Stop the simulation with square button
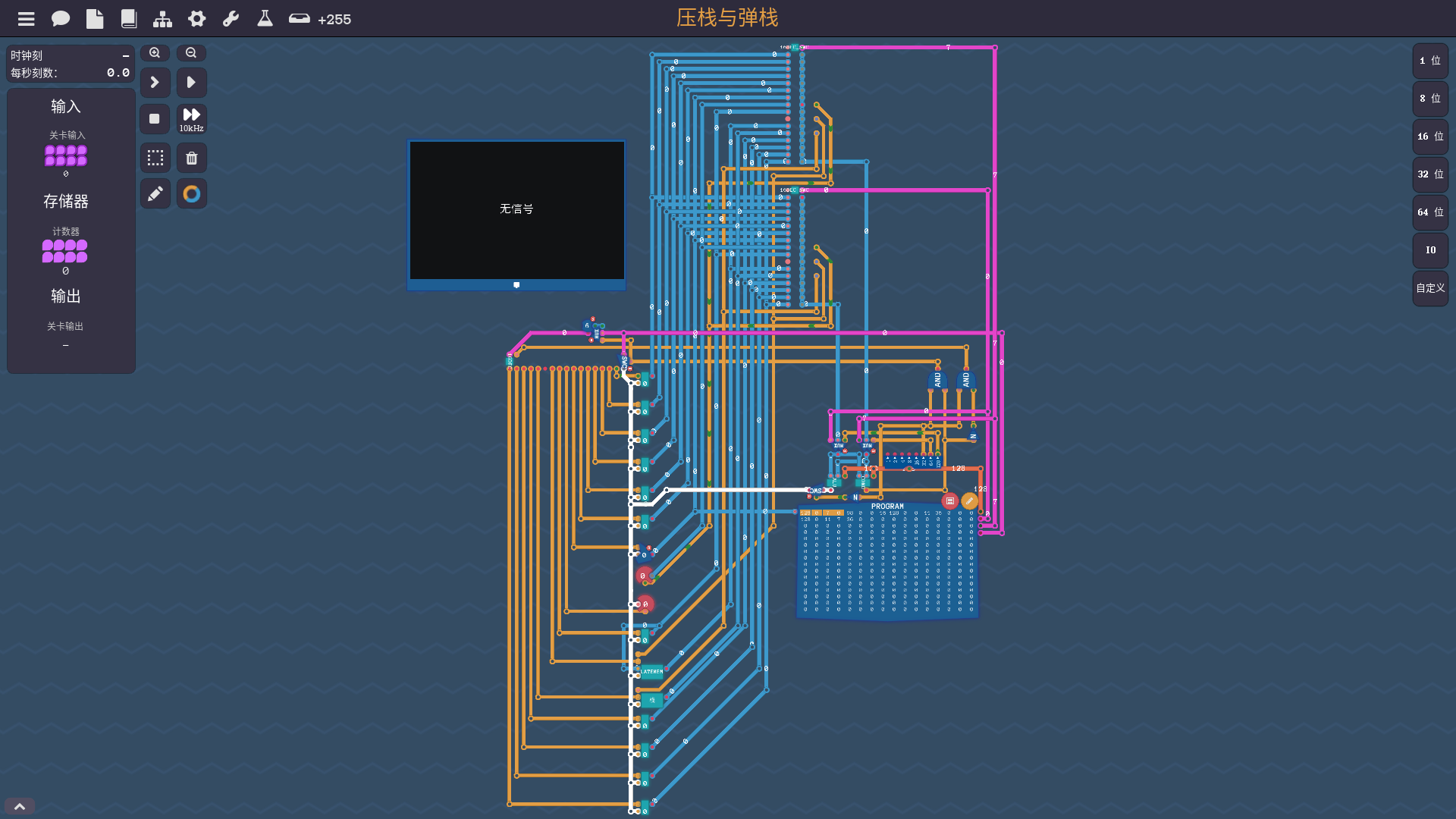 click(155, 119)
